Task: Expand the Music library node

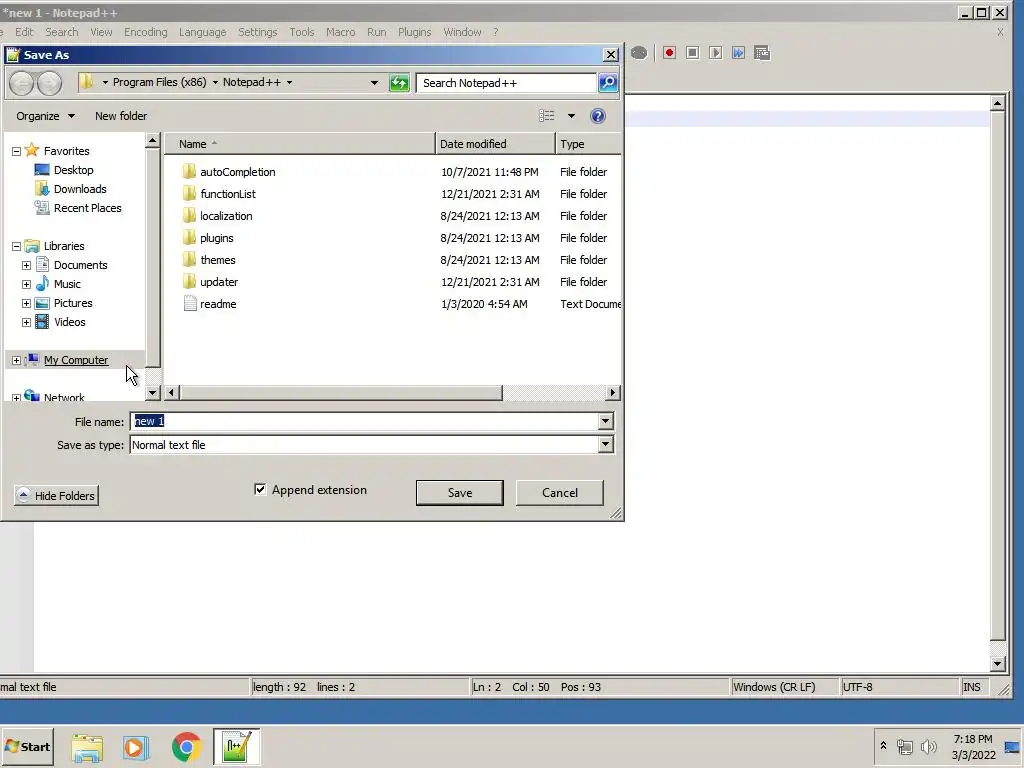Action: coord(26,284)
